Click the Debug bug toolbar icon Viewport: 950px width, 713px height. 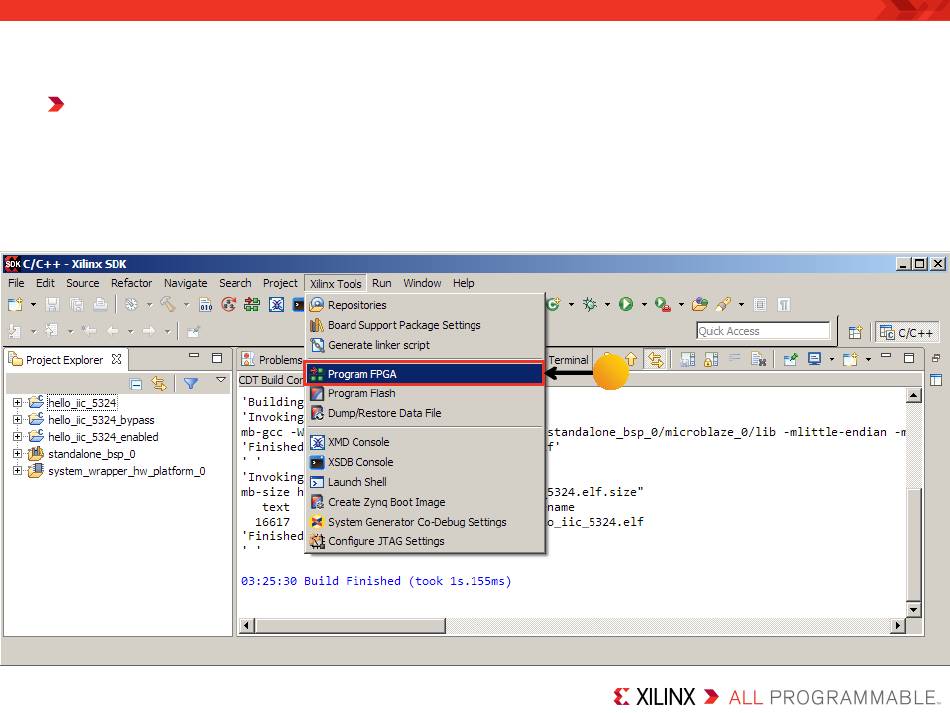point(590,304)
